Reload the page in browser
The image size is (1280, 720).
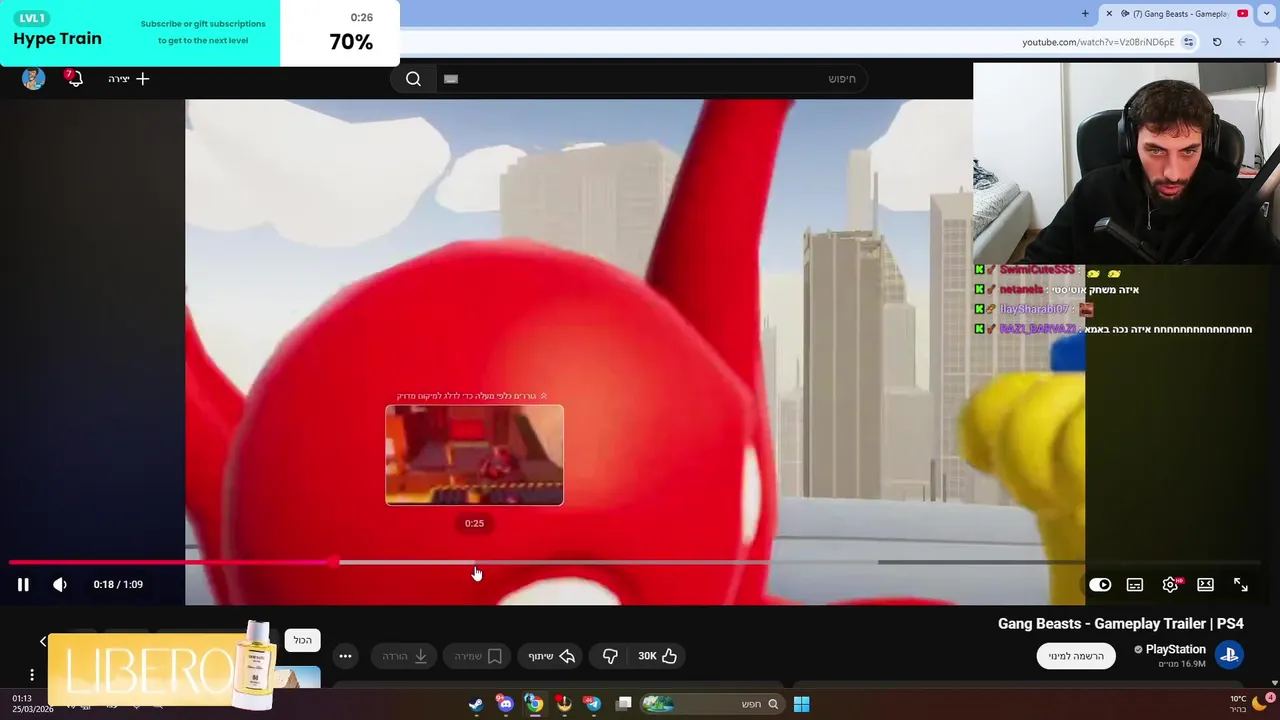pyautogui.click(x=1217, y=42)
